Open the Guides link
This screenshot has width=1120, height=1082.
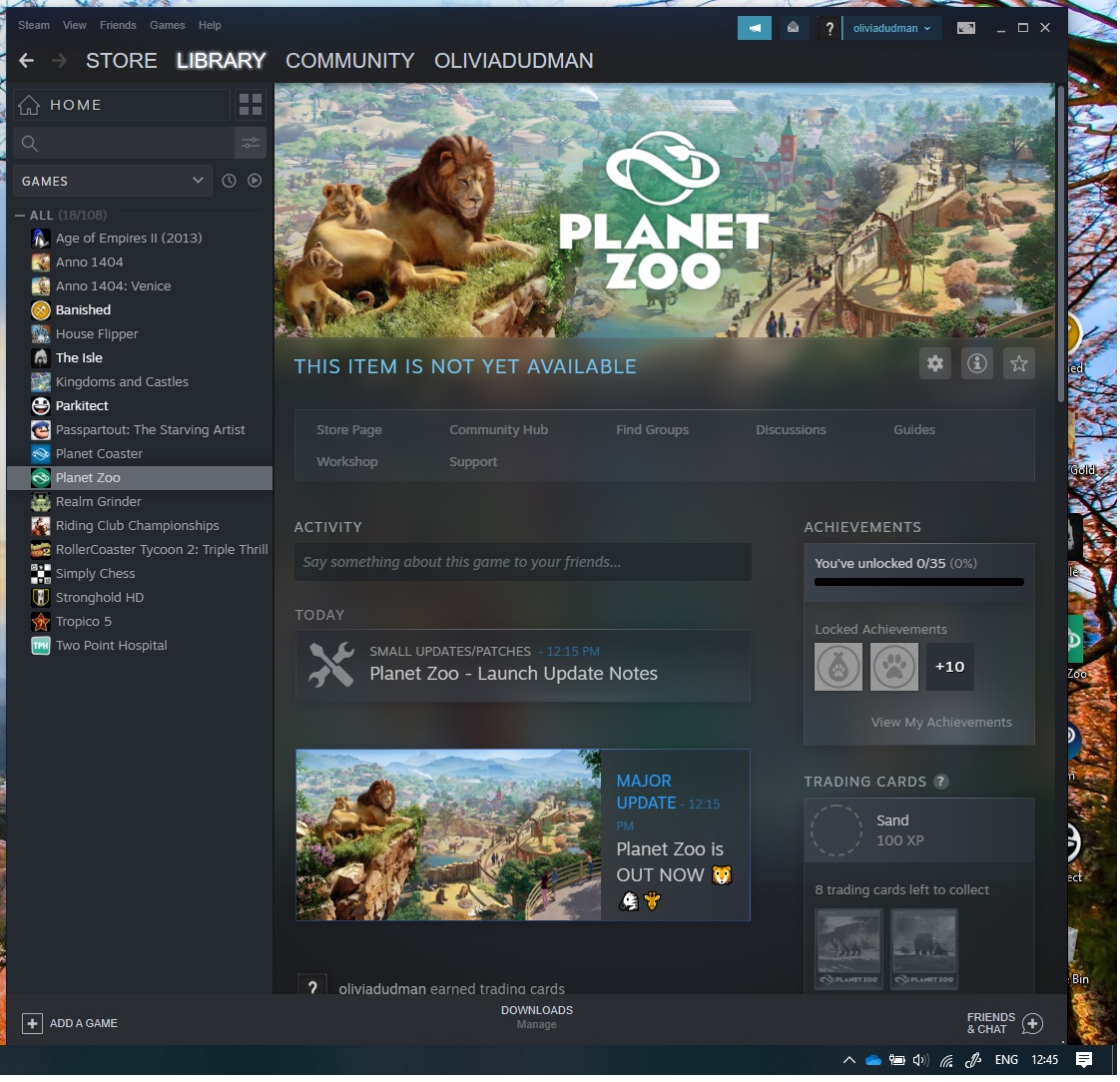[x=914, y=430]
